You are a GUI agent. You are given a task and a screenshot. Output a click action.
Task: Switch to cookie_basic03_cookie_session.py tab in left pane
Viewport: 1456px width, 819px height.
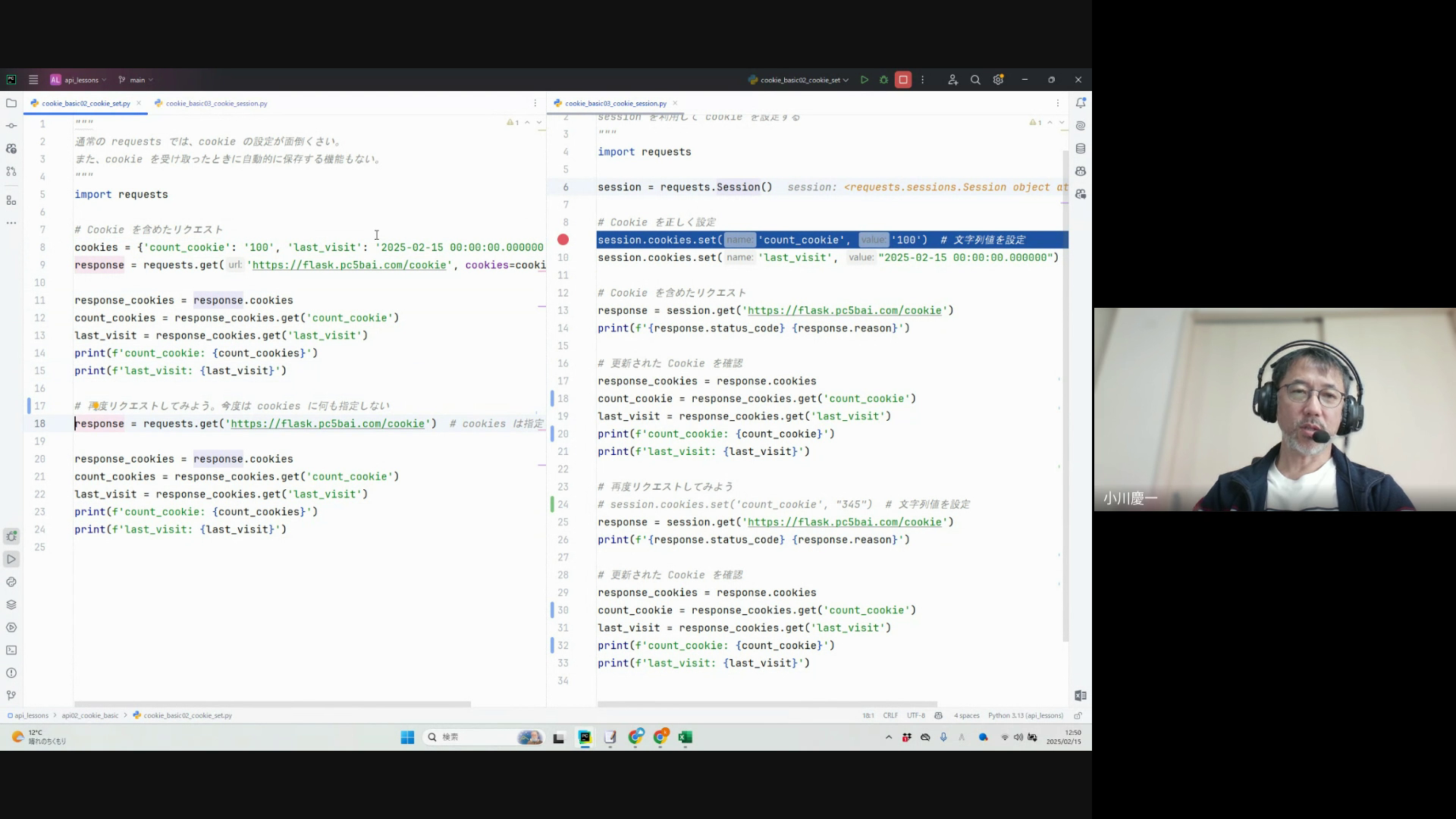coord(216,103)
